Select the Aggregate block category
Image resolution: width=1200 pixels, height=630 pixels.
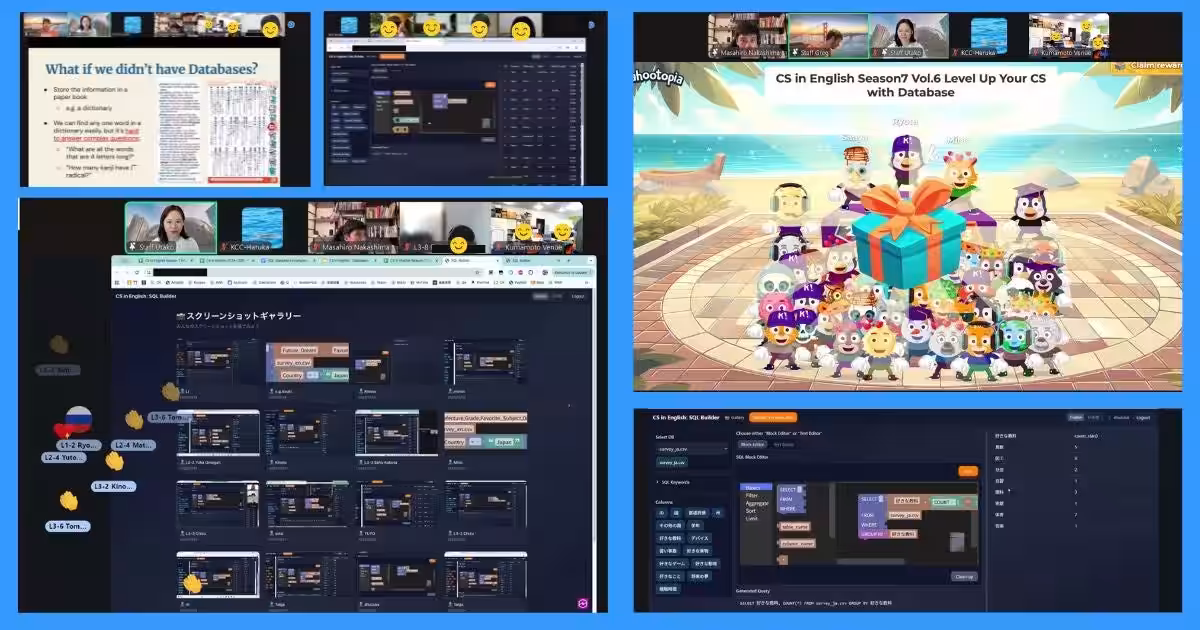(755, 503)
